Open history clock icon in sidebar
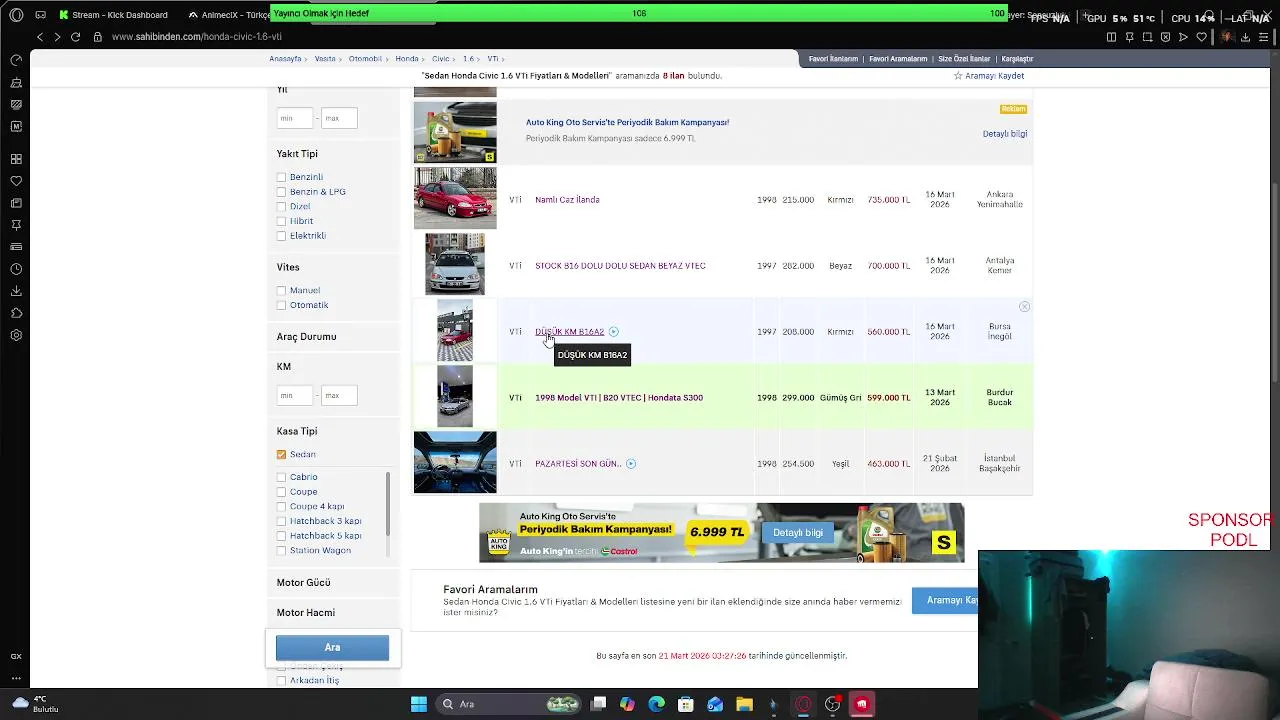This screenshot has height=720, width=1280. [x=16, y=269]
